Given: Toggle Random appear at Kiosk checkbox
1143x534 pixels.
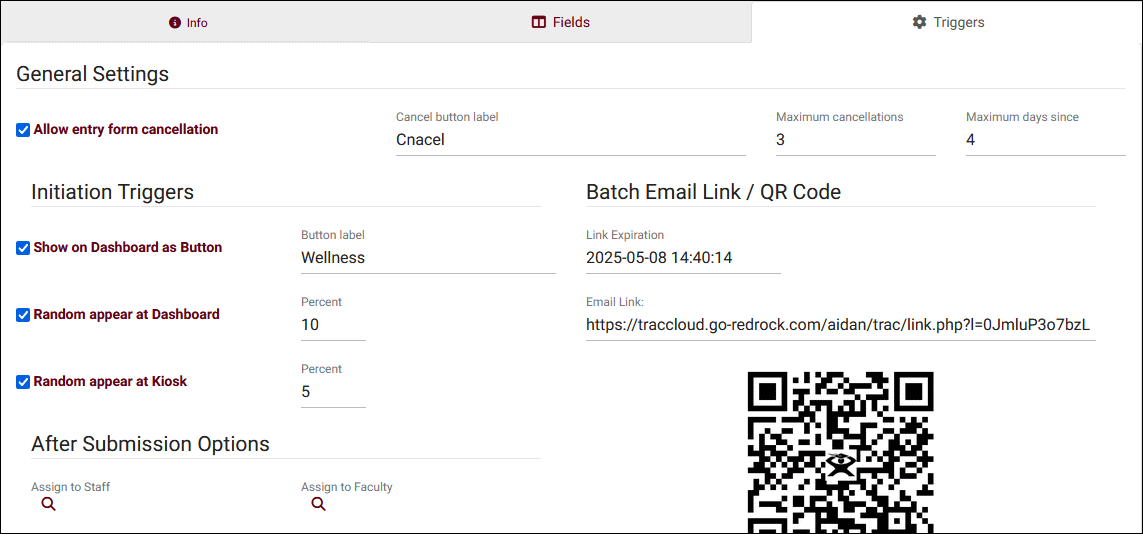Looking at the screenshot, I should [x=23, y=382].
